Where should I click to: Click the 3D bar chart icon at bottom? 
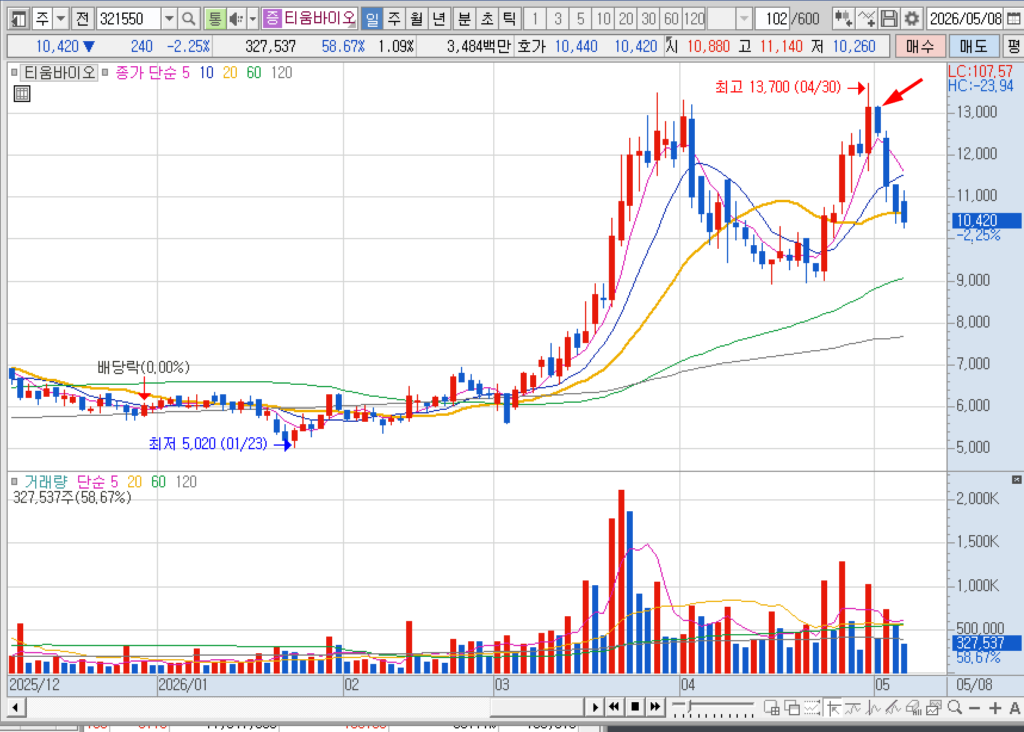tap(914, 708)
